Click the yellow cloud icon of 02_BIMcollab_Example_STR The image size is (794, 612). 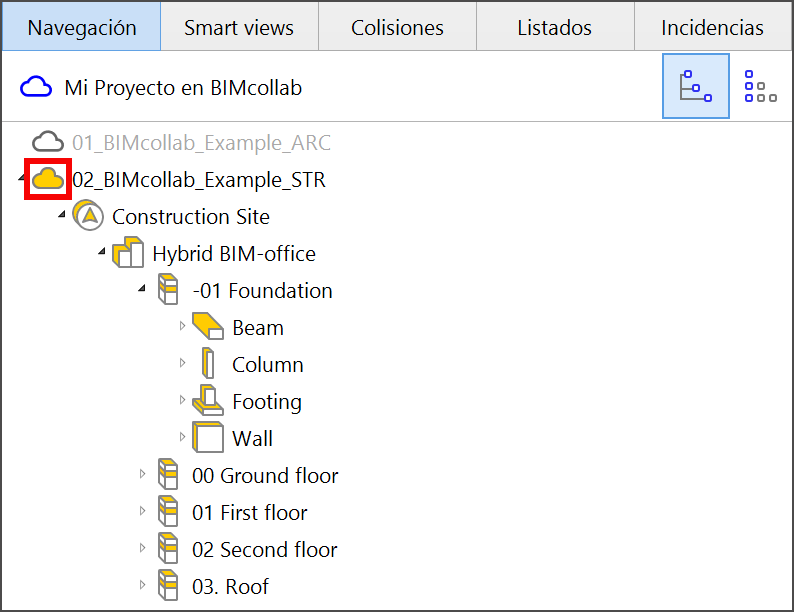[x=48, y=179]
